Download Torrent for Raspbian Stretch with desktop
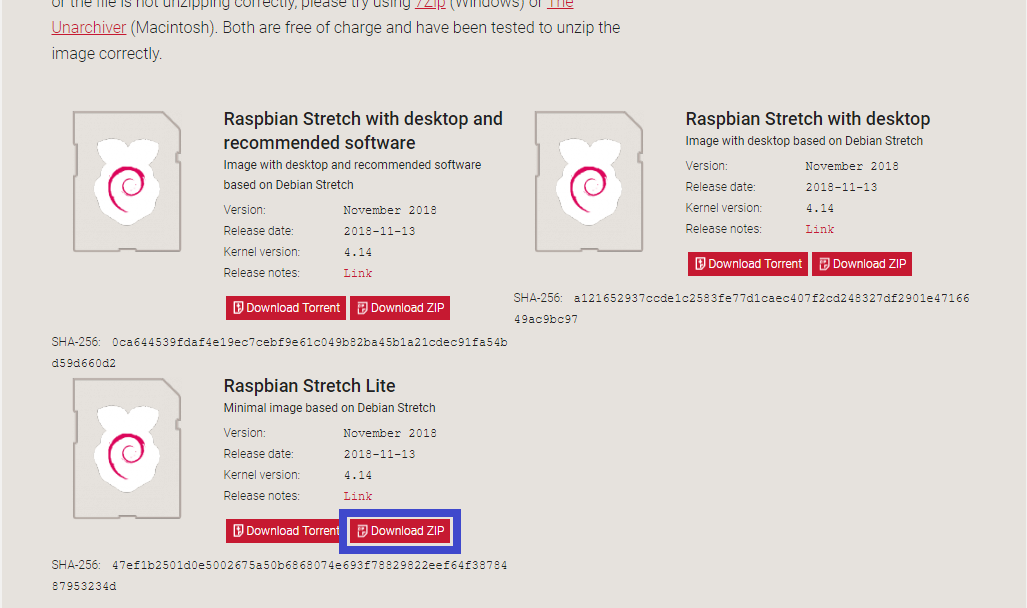Viewport: 1027px width, 608px height. [747, 264]
